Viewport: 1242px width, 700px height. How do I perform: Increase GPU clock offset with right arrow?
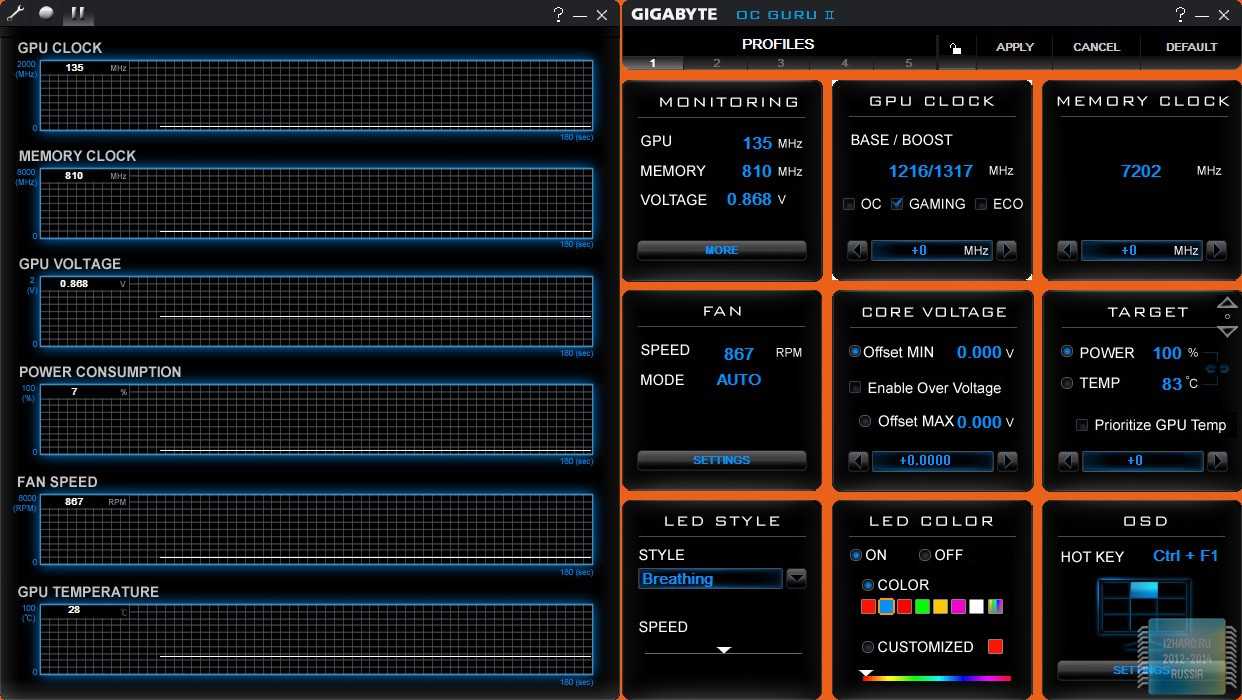1007,250
